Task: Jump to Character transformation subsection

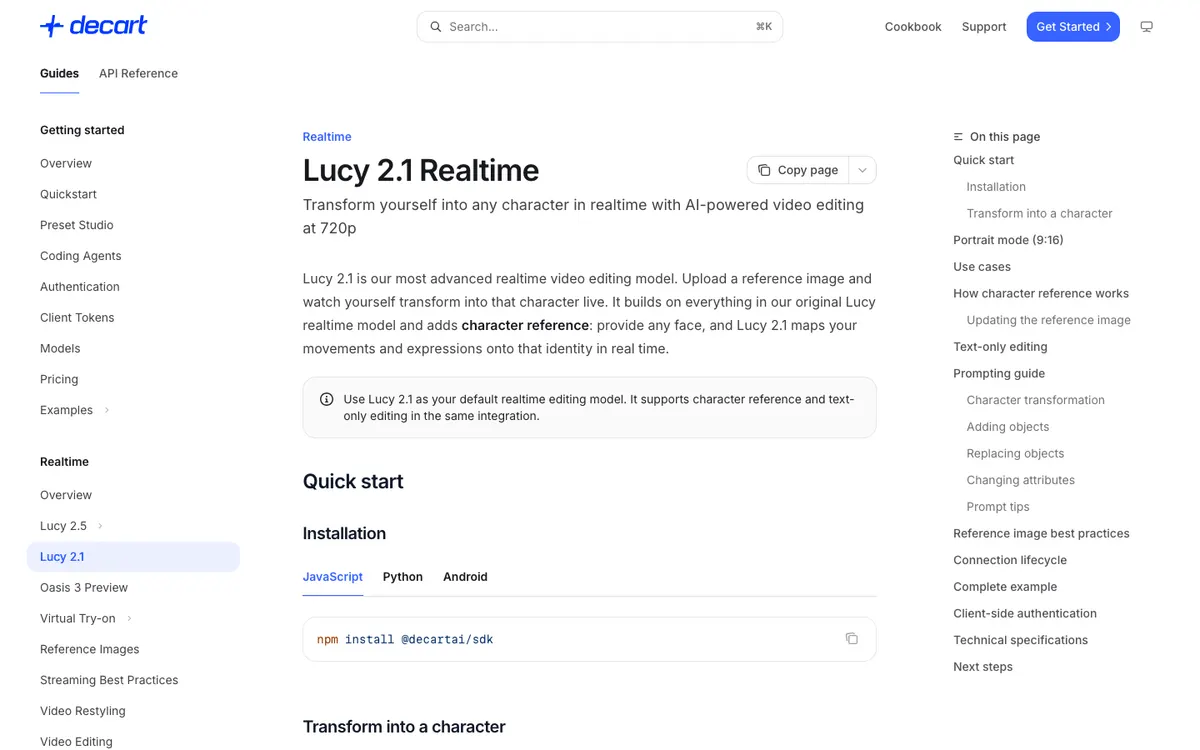Action: 1035,400
